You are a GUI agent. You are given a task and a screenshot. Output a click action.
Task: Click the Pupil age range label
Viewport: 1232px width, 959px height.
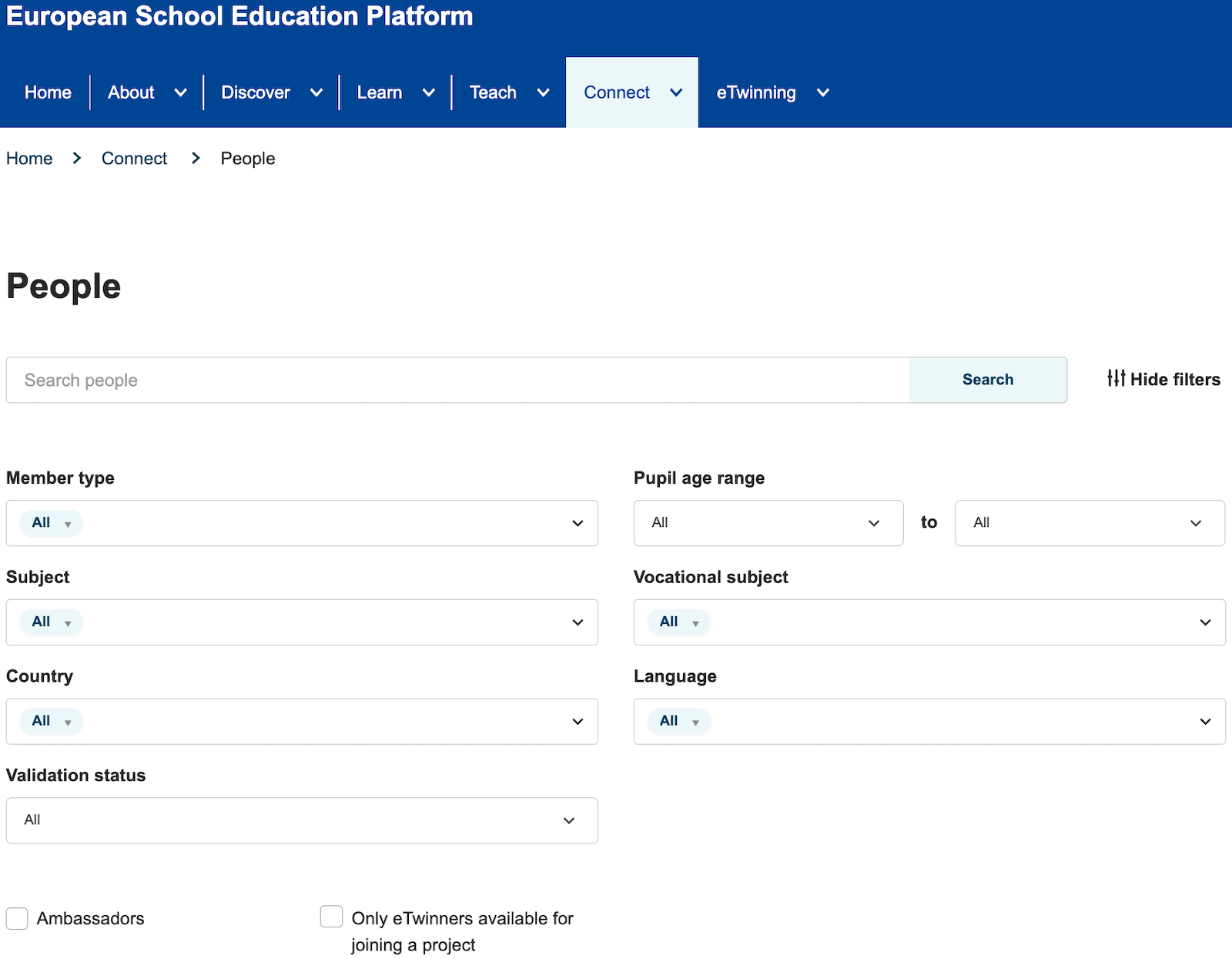point(699,478)
